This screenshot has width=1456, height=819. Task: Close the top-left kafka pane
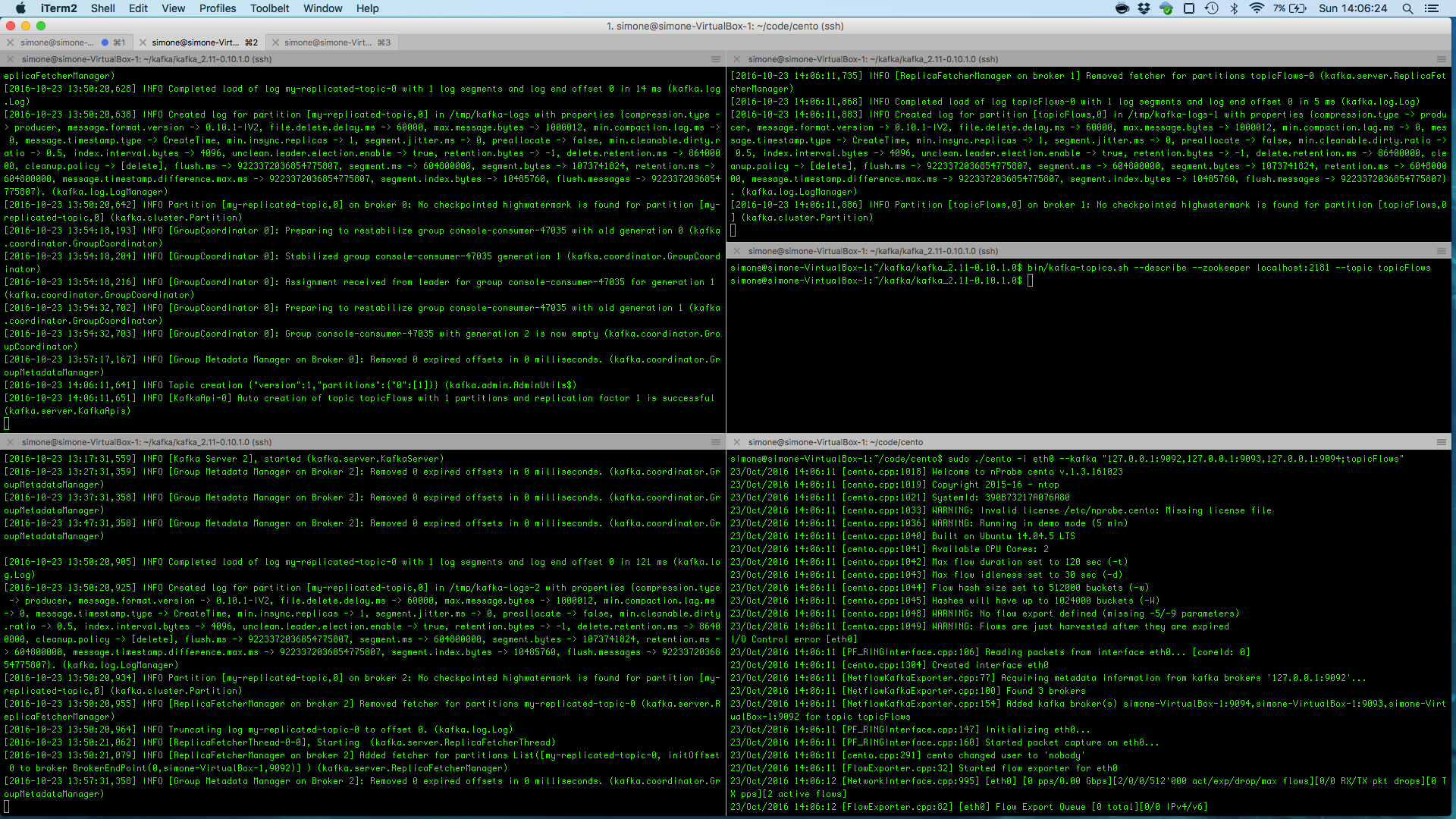(11, 59)
